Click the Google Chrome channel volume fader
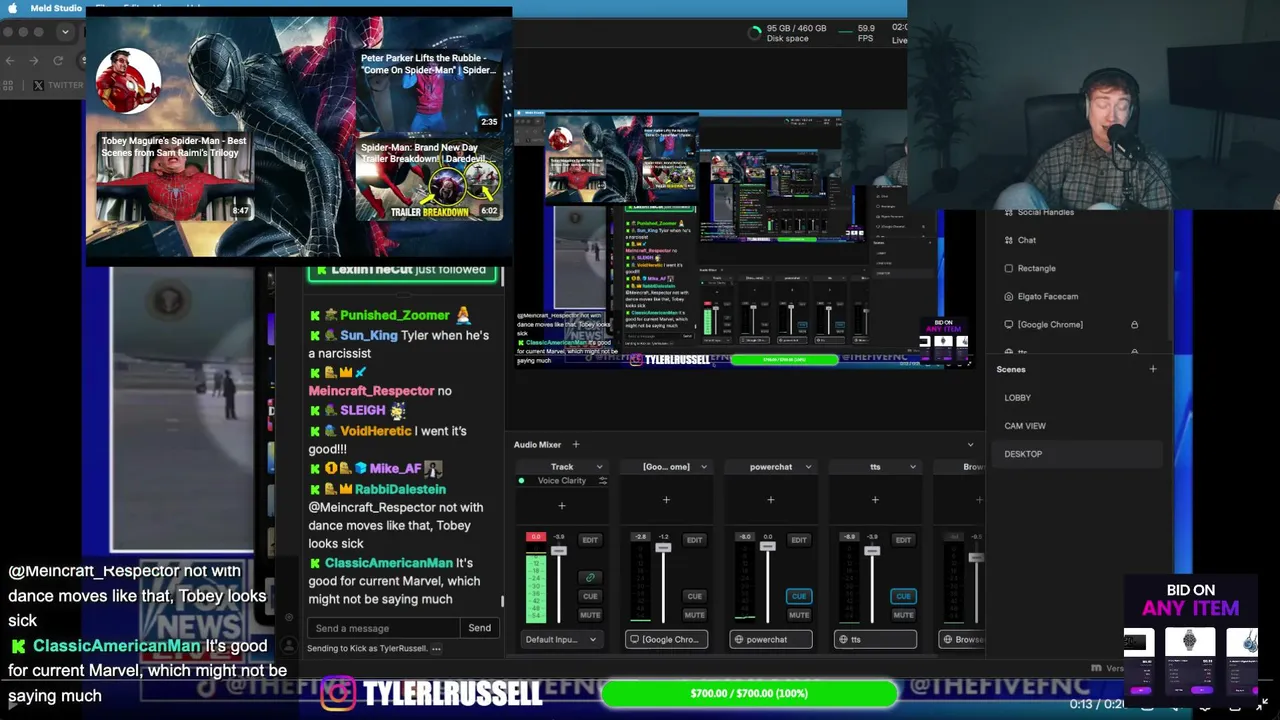Image resolution: width=1280 pixels, height=720 pixels. (x=662, y=549)
